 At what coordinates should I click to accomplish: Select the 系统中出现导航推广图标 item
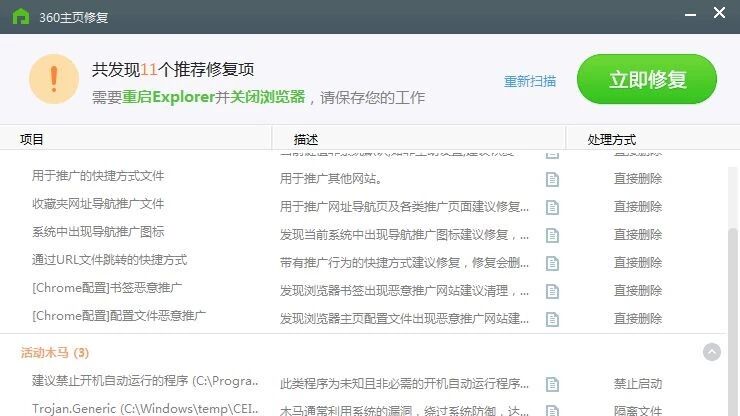coord(98,231)
